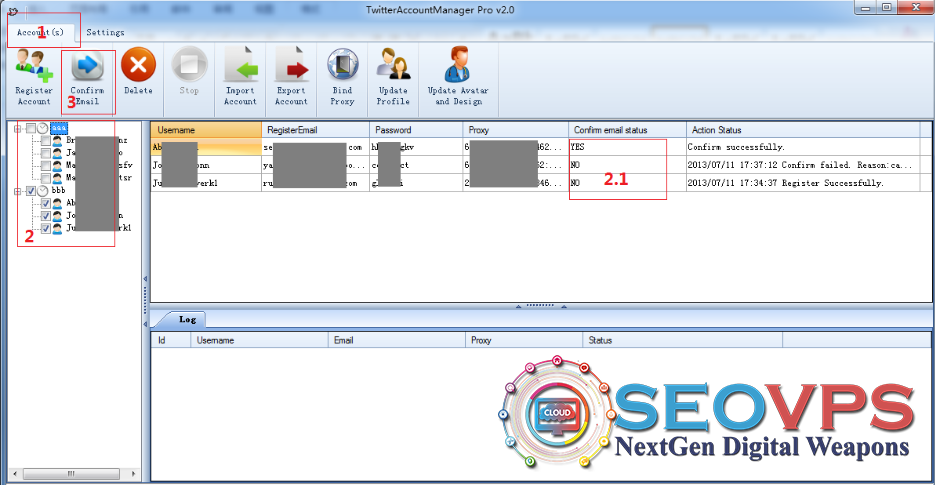Click the red Delete icon
The image size is (935, 485).
tap(138, 65)
